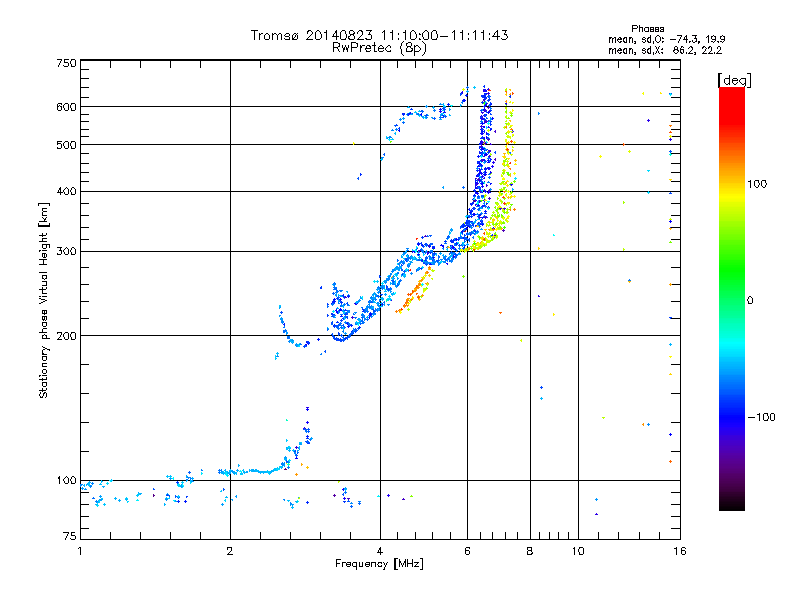Click the colorbar tick label '0'
The height and width of the screenshot is (600, 800).
coord(749,301)
